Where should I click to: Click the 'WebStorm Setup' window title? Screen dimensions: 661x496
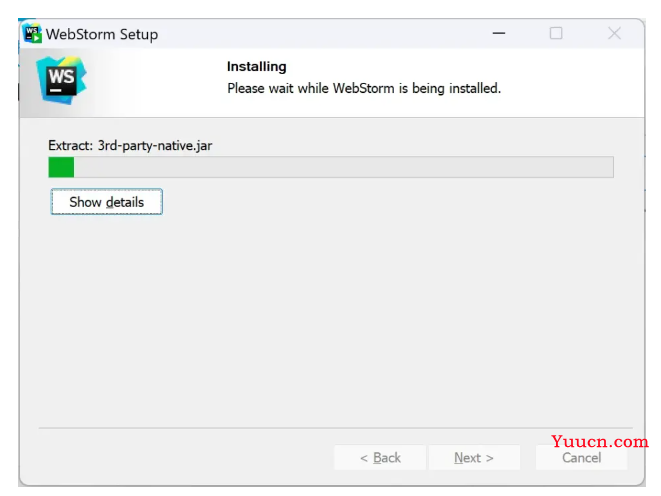102,34
